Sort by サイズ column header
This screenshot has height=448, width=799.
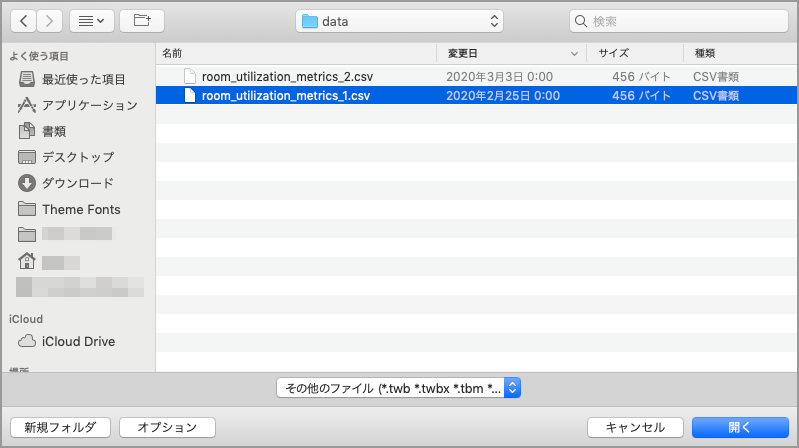[x=614, y=53]
